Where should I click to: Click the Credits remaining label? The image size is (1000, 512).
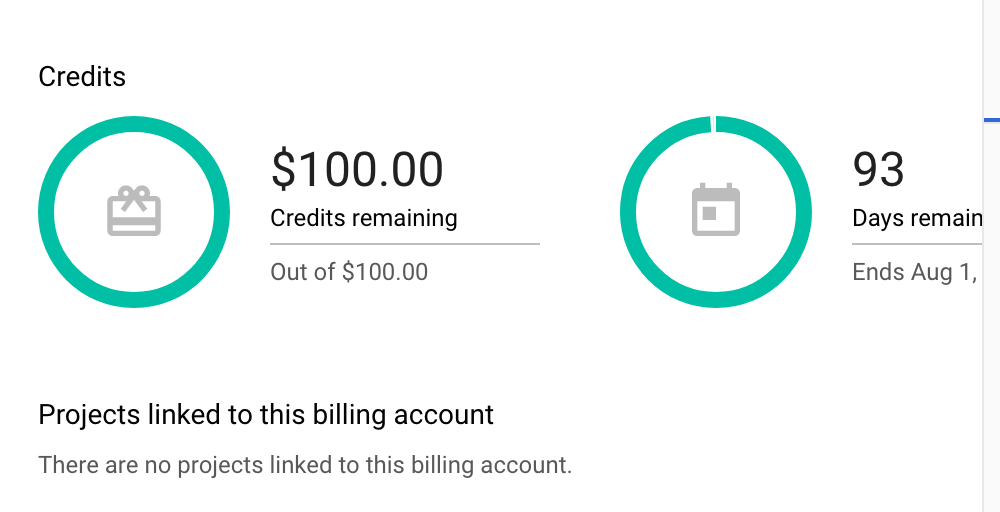click(364, 218)
